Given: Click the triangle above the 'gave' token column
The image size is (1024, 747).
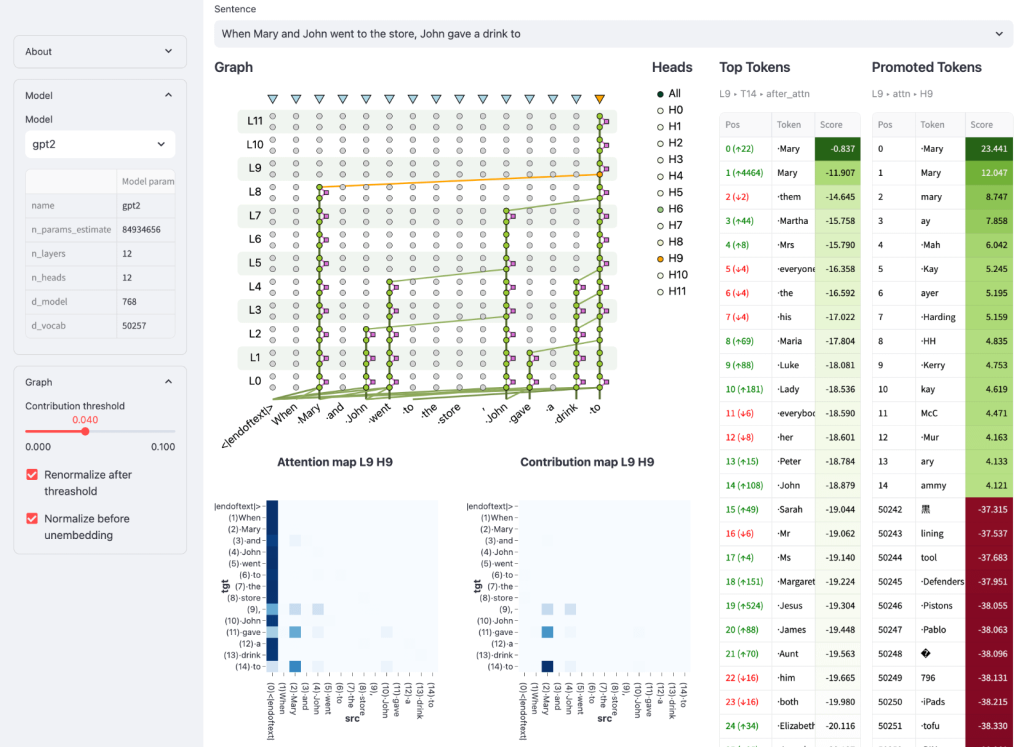Looking at the screenshot, I should click(x=530, y=99).
